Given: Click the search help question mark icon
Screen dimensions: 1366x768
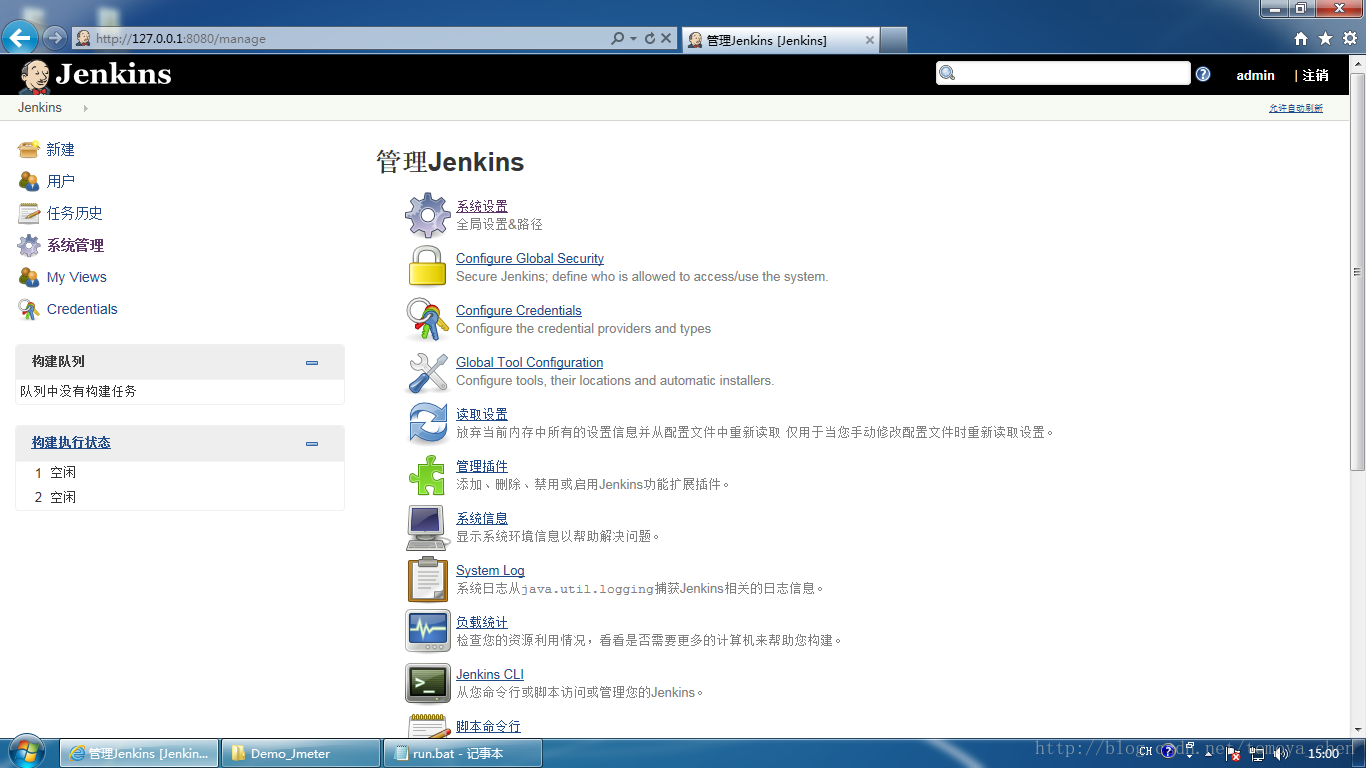Looking at the screenshot, I should [1203, 74].
